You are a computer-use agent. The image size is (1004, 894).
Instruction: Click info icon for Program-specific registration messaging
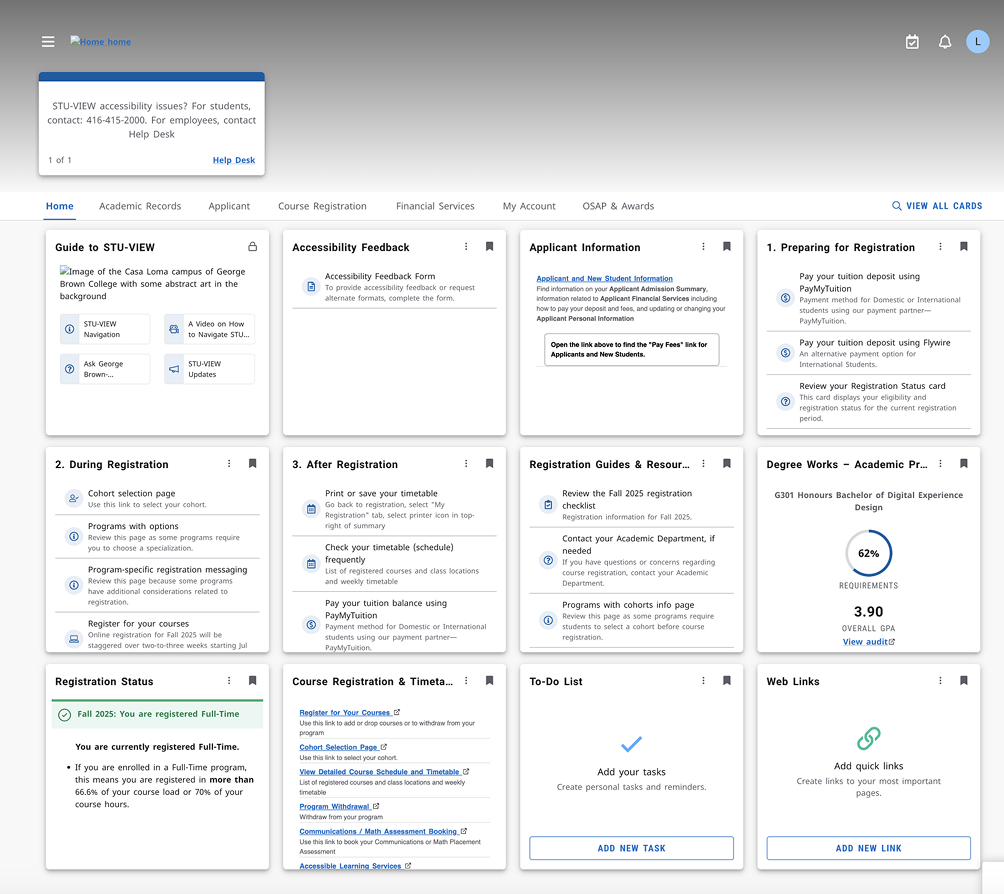click(74, 585)
